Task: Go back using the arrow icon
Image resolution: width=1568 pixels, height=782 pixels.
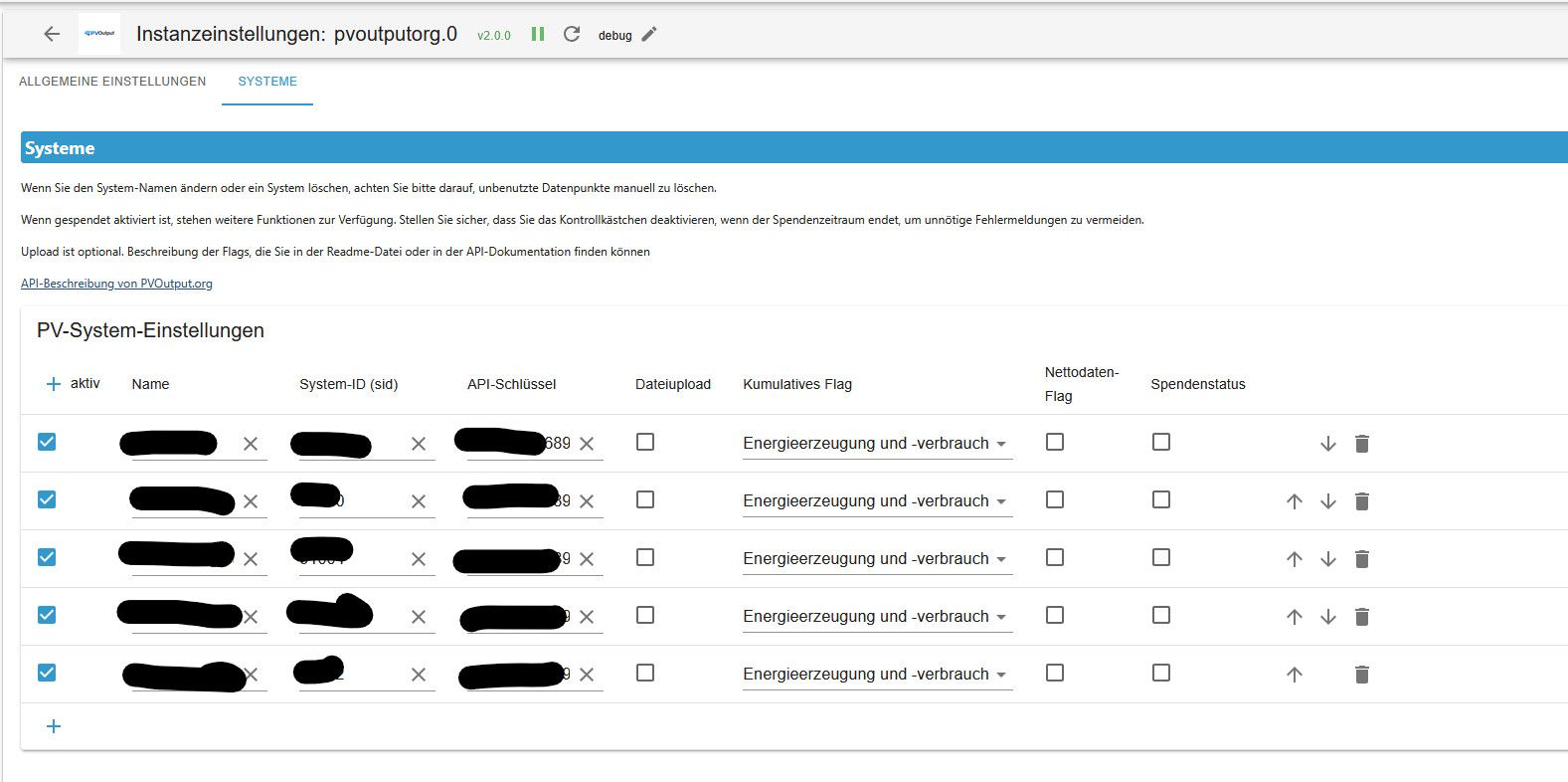Action: tap(52, 34)
